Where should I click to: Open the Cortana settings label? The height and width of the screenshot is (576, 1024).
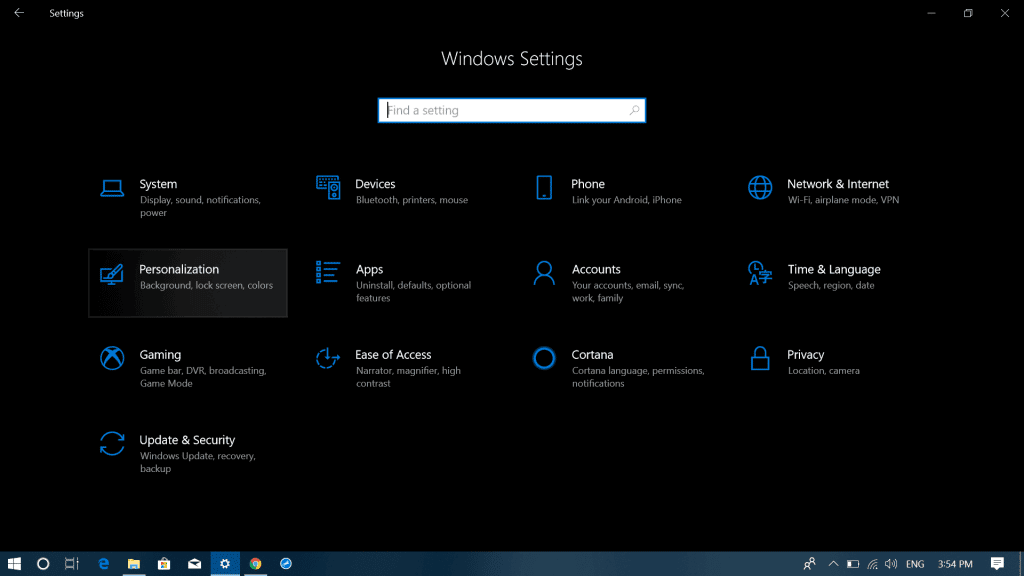click(x=592, y=355)
